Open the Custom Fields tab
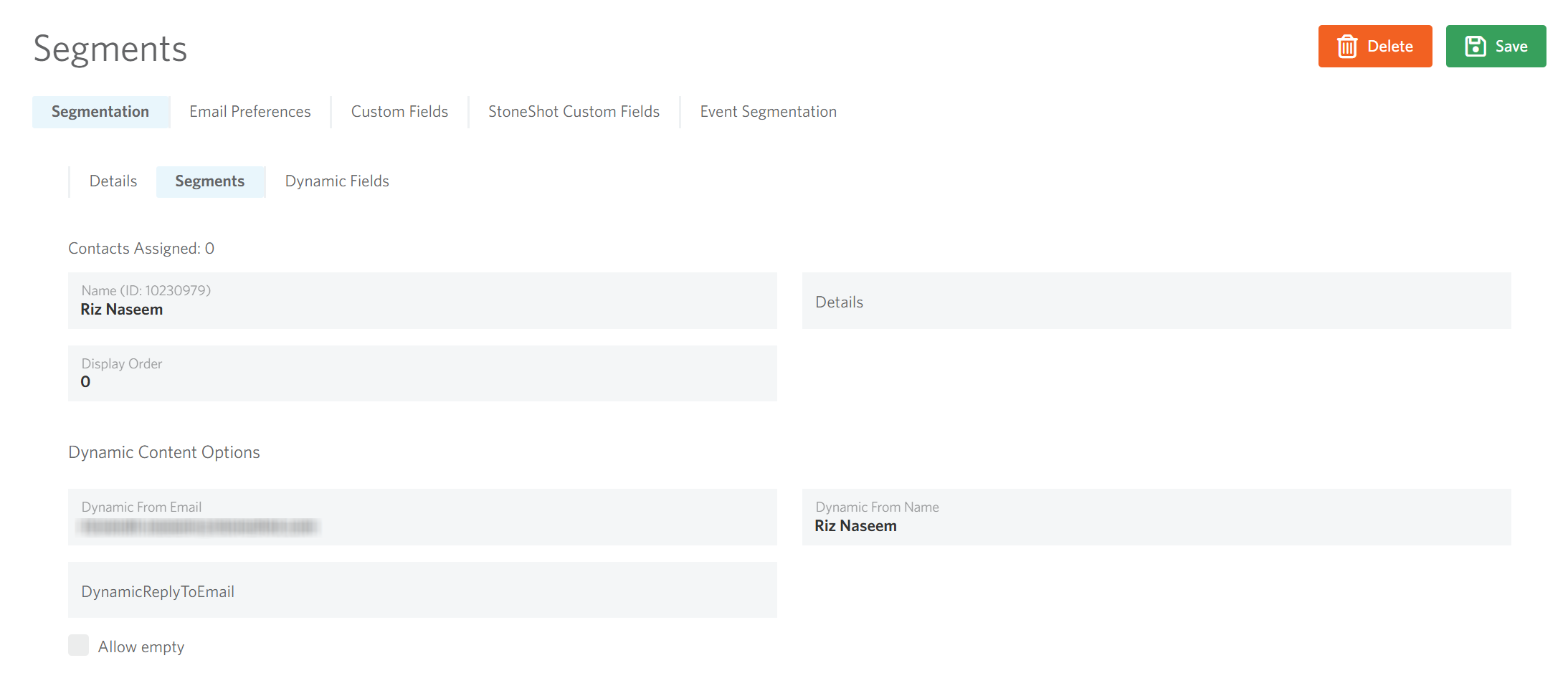The image size is (1568, 673). coord(399,112)
